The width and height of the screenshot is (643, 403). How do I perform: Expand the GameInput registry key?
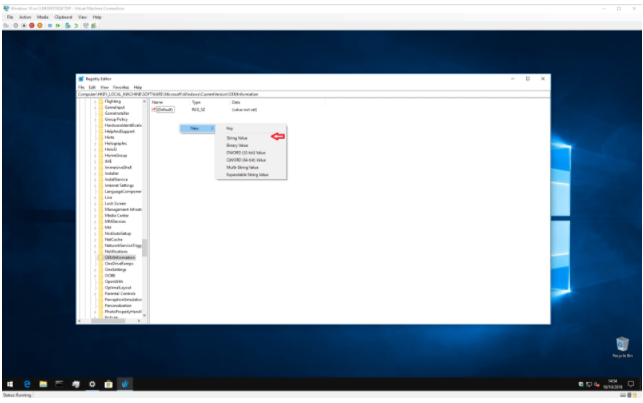tap(95, 107)
